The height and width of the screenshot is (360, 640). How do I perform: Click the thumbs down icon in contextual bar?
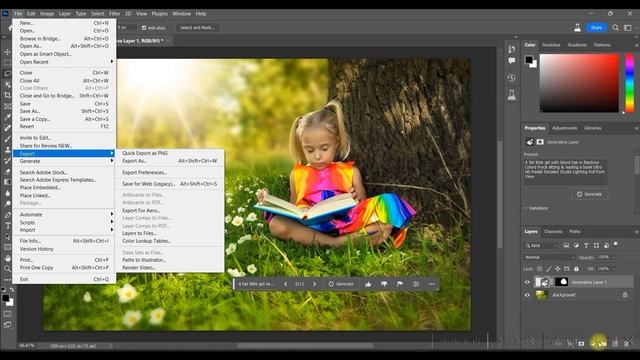pos(384,284)
